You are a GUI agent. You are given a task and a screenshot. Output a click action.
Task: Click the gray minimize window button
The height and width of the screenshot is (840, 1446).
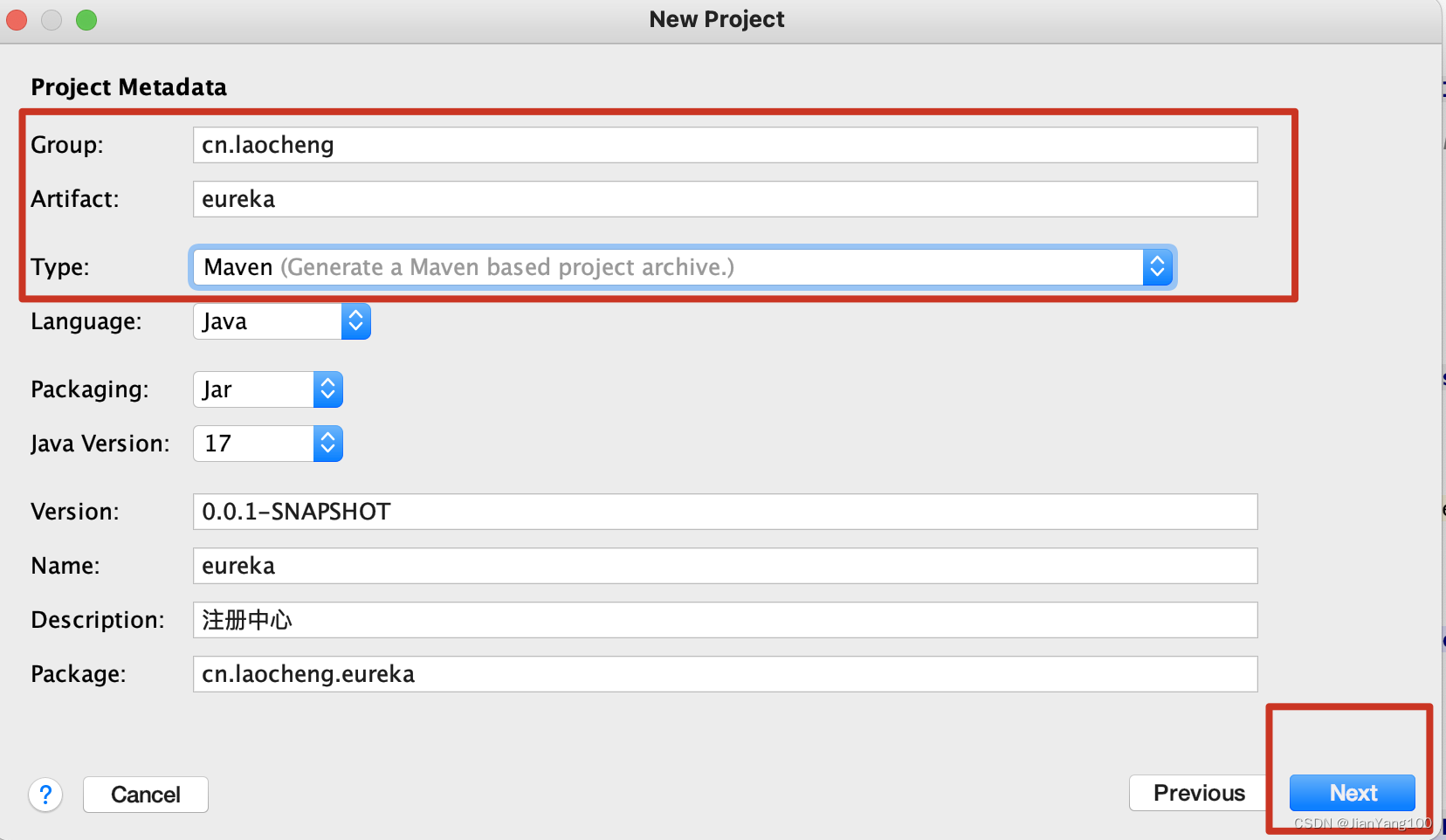[52, 19]
